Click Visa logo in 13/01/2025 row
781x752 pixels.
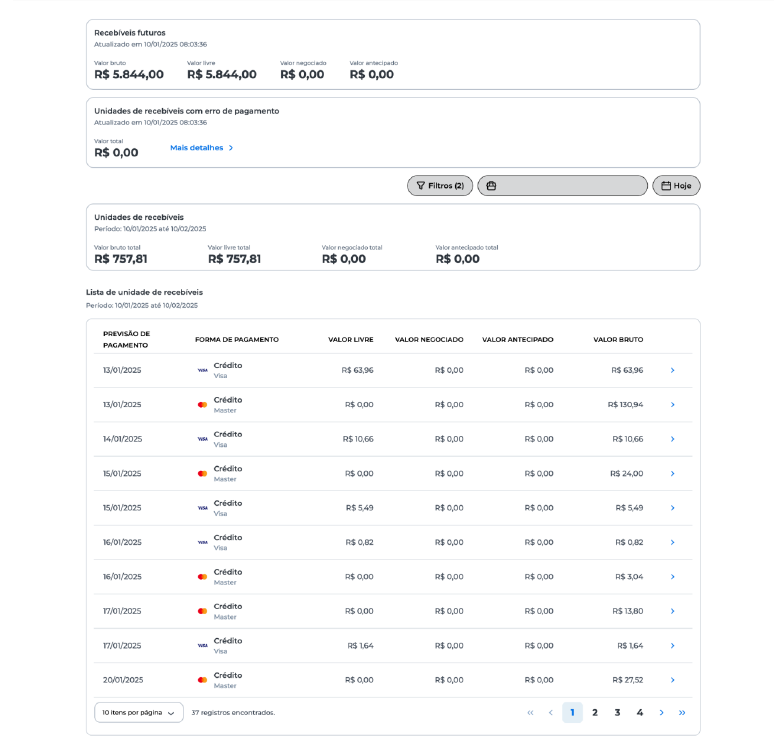[x=203, y=371]
